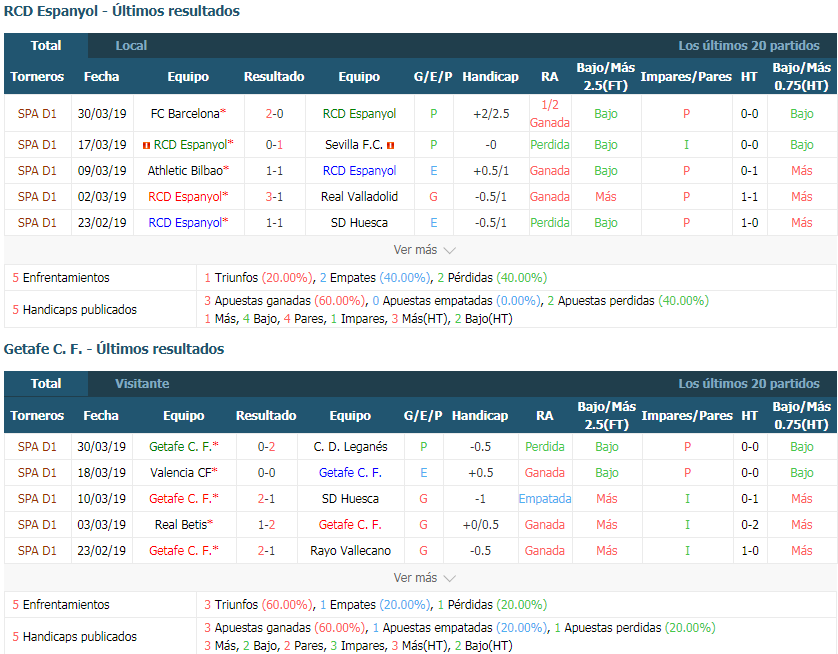
Task: Click the '1/2 Ganada' RA cell
Action: click(x=549, y=114)
